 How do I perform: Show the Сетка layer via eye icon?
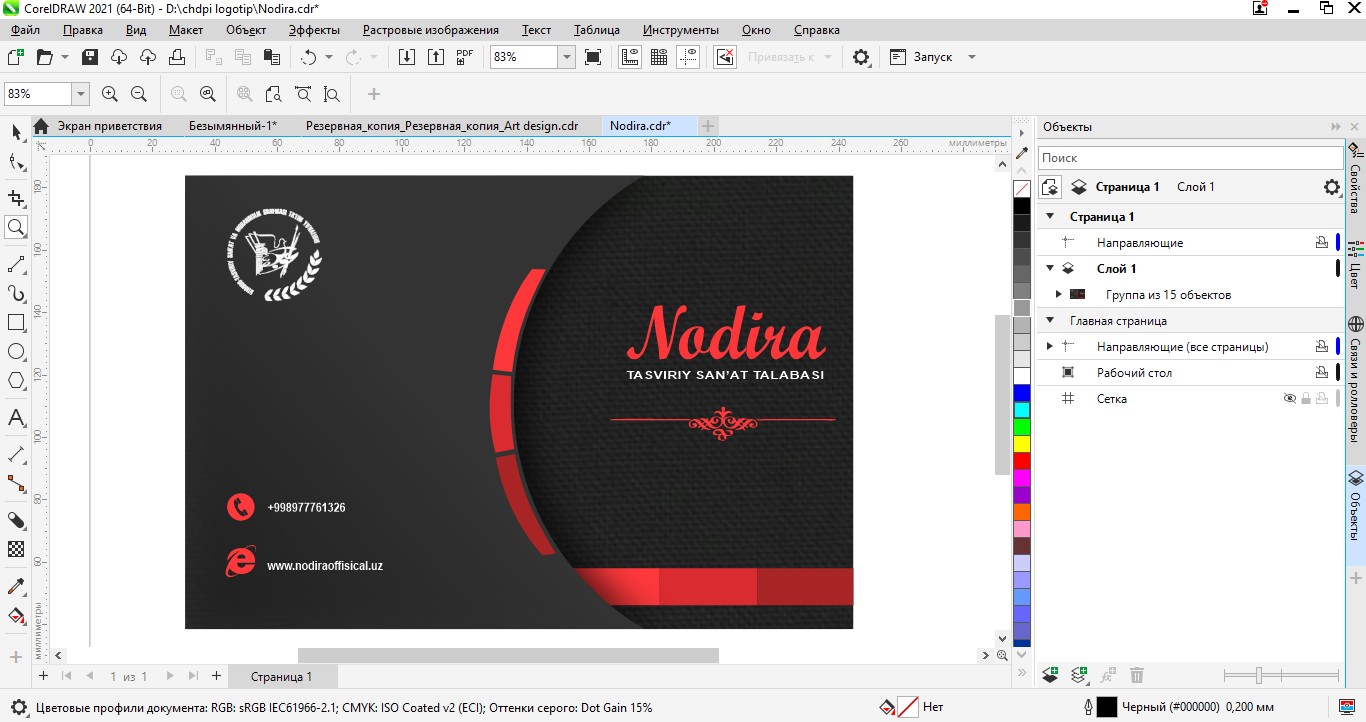[x=1290, y=398]
